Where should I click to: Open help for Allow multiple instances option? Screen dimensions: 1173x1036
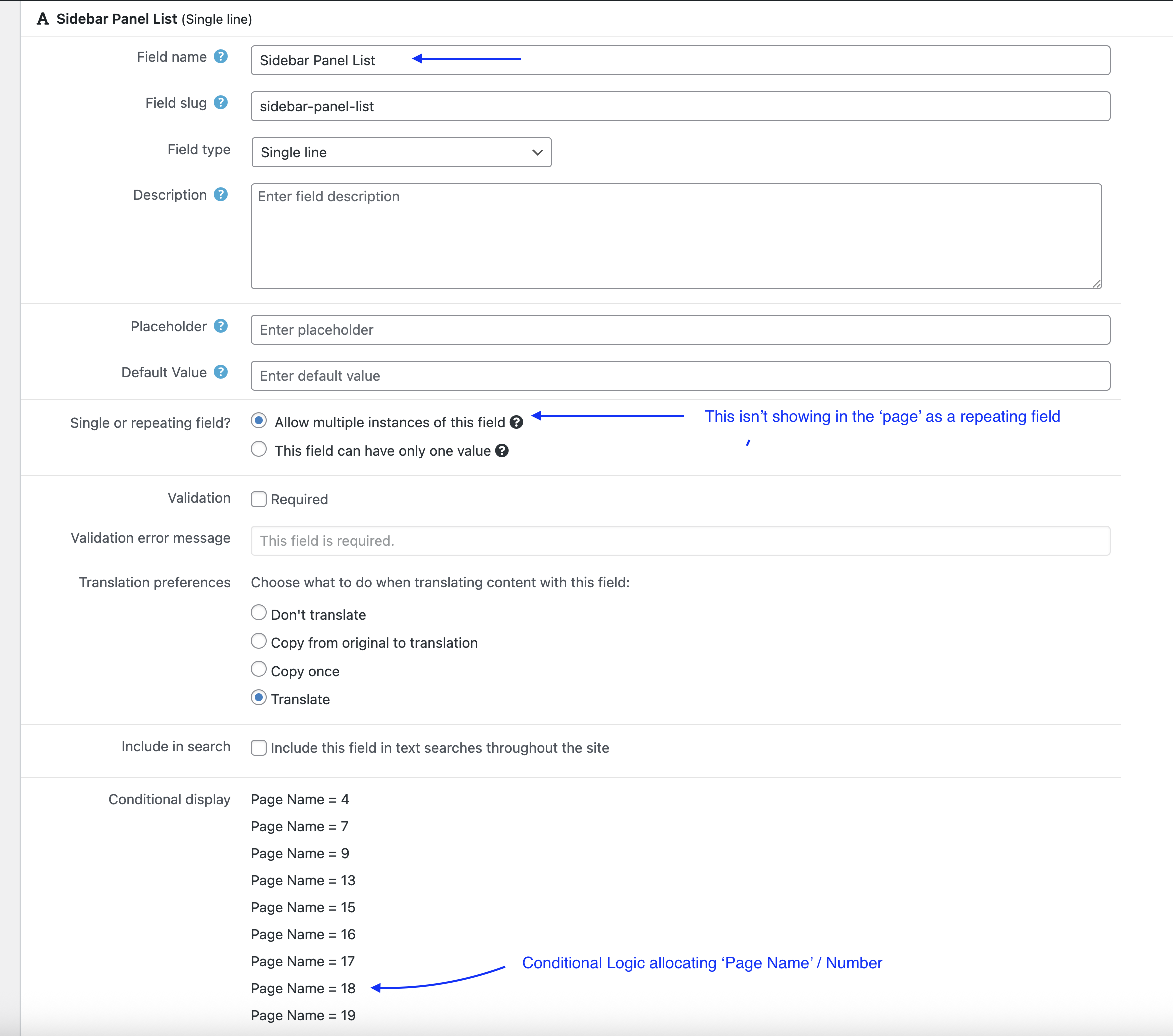(516, 422)
